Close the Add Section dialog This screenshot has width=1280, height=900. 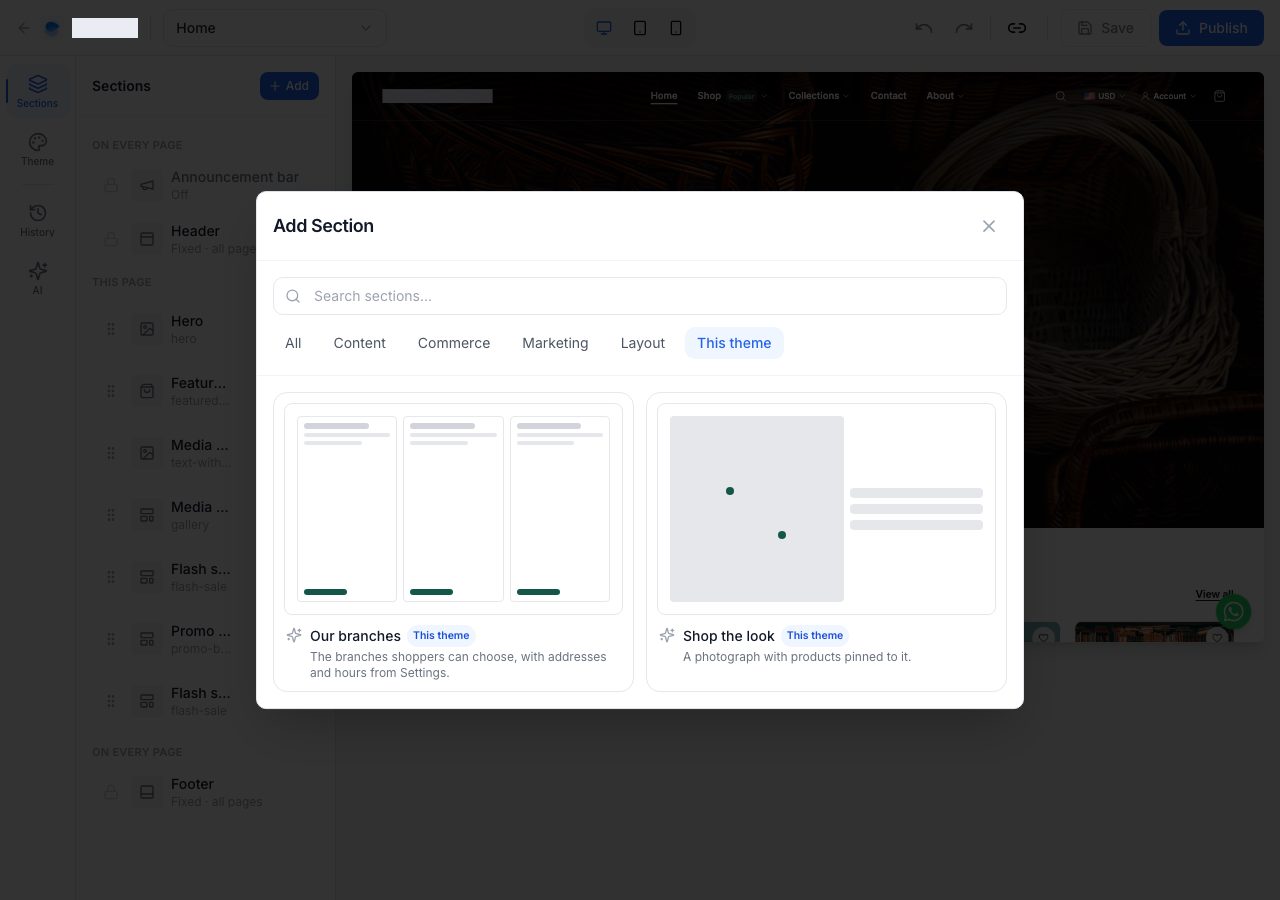click(989, 226)
